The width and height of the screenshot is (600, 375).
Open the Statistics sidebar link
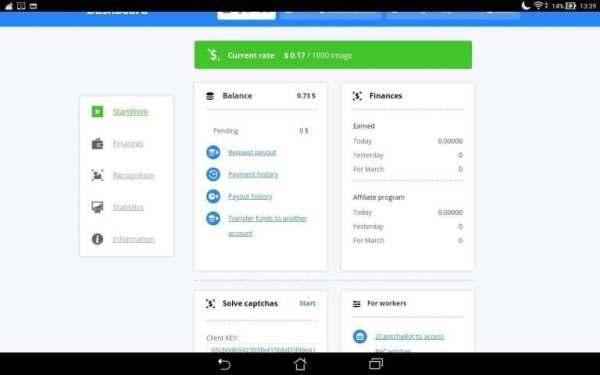click(x=128, y=207)
